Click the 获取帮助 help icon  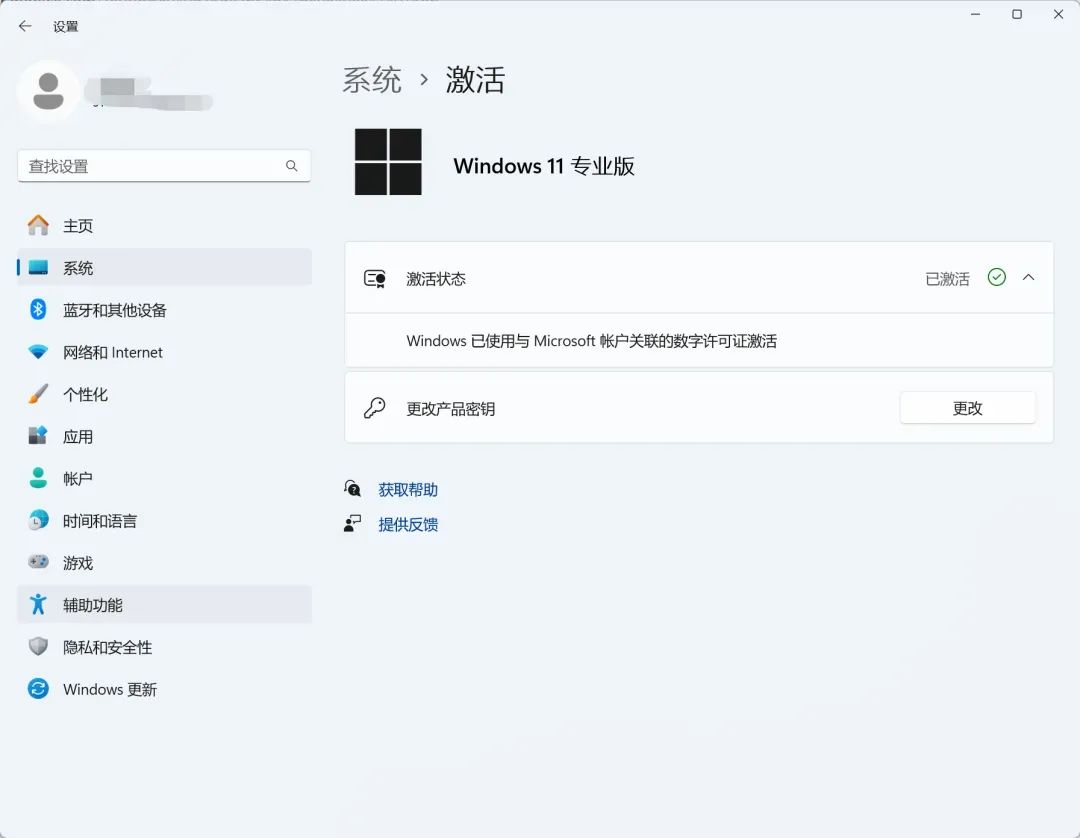[353, 489]
